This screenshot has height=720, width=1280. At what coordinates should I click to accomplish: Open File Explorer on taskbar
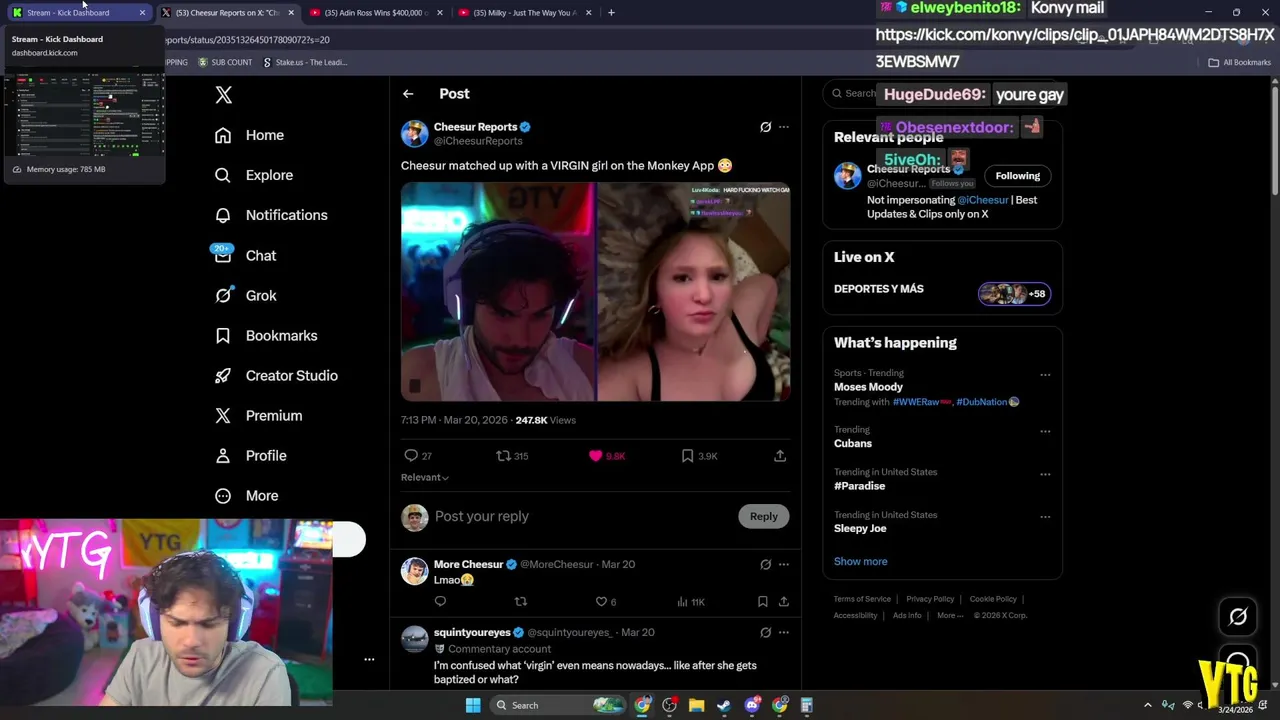(697, 705)
